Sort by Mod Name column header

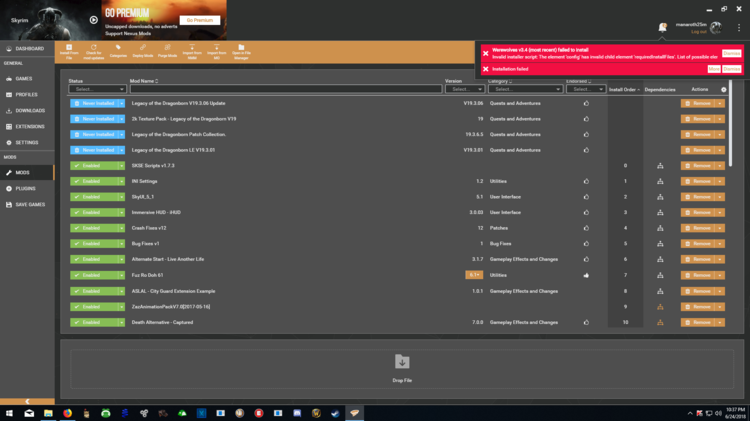click(x=144, y=81)
